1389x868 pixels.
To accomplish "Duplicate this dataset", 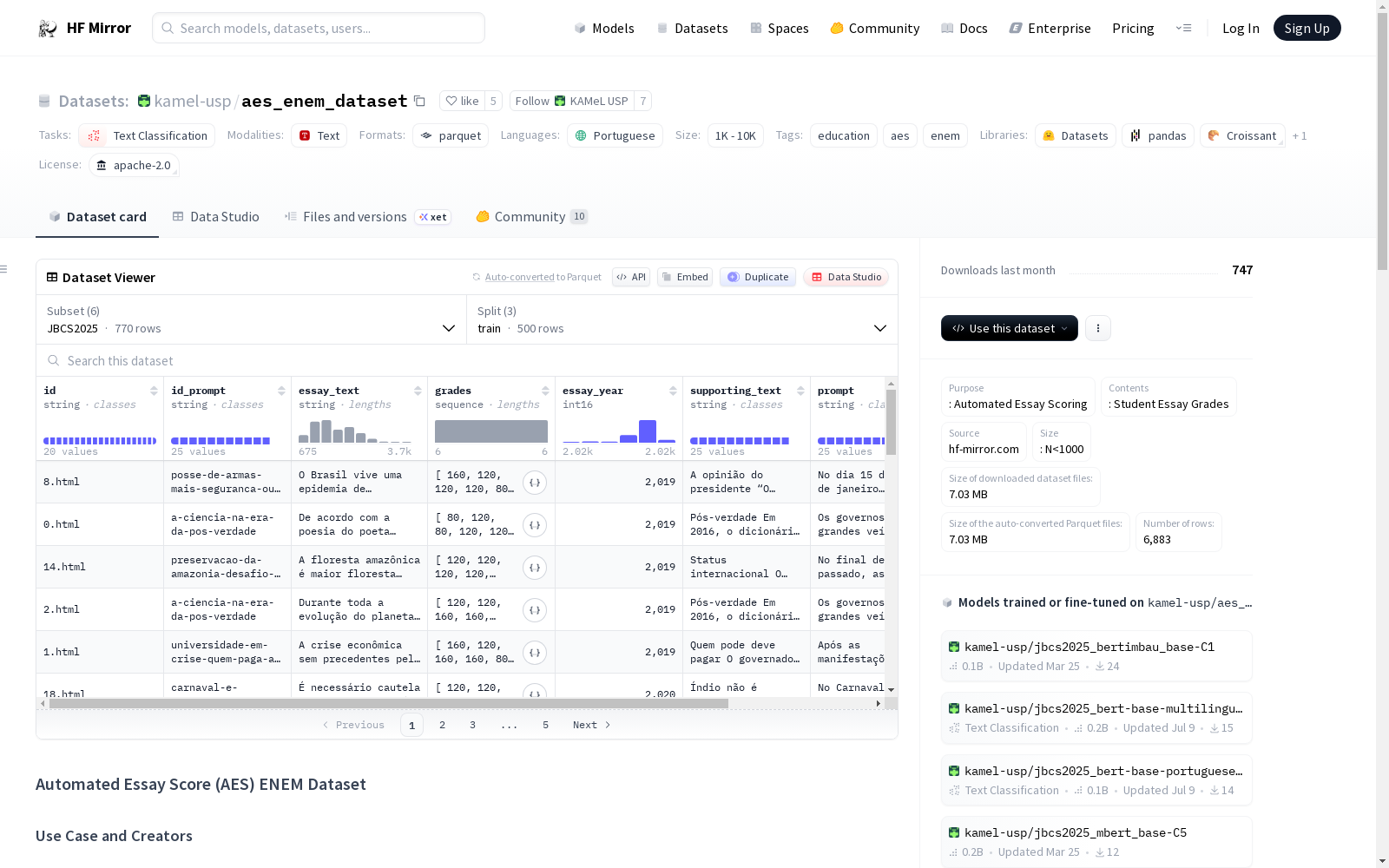I will point(758,277).
